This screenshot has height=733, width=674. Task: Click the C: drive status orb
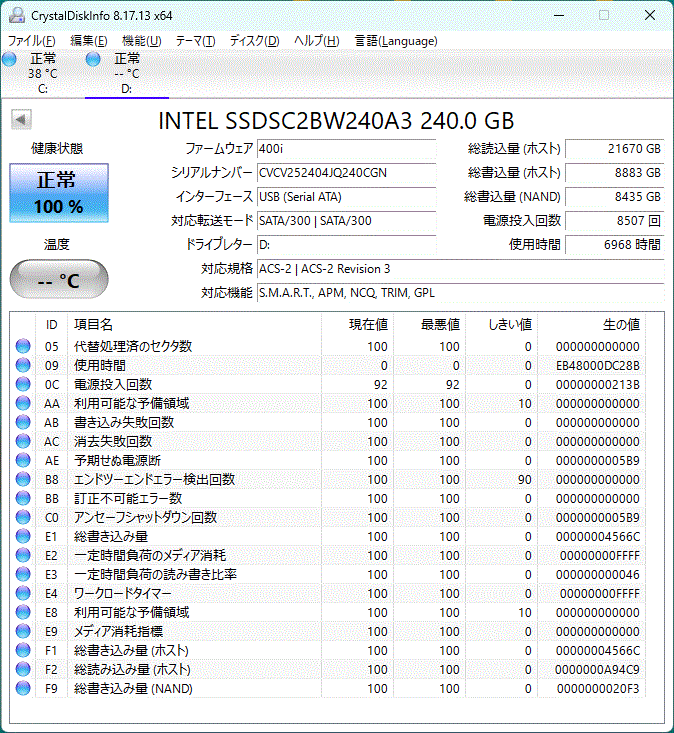click(10, 60)
